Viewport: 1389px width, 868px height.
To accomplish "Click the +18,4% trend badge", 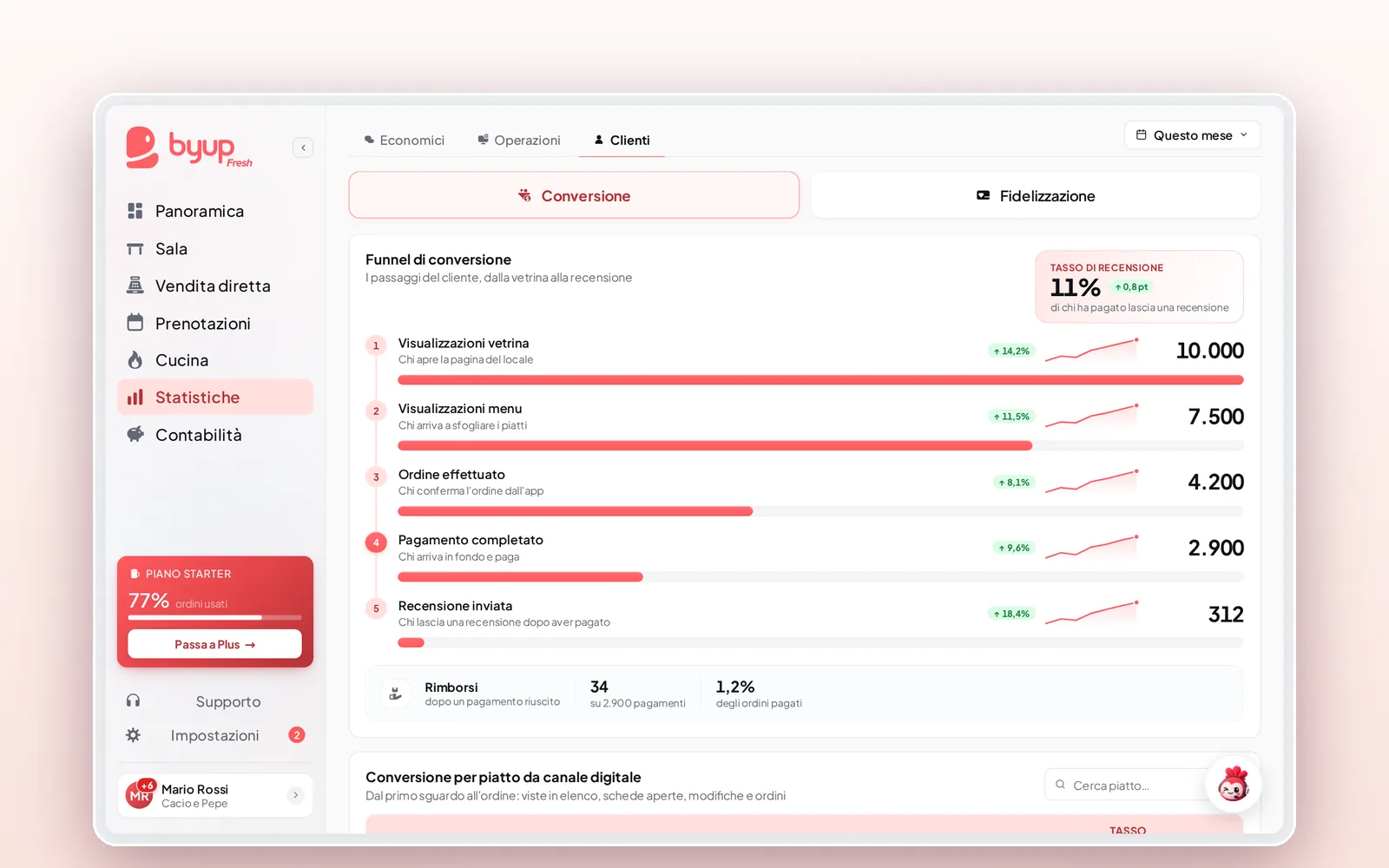I will click(x=1011, y=614).
